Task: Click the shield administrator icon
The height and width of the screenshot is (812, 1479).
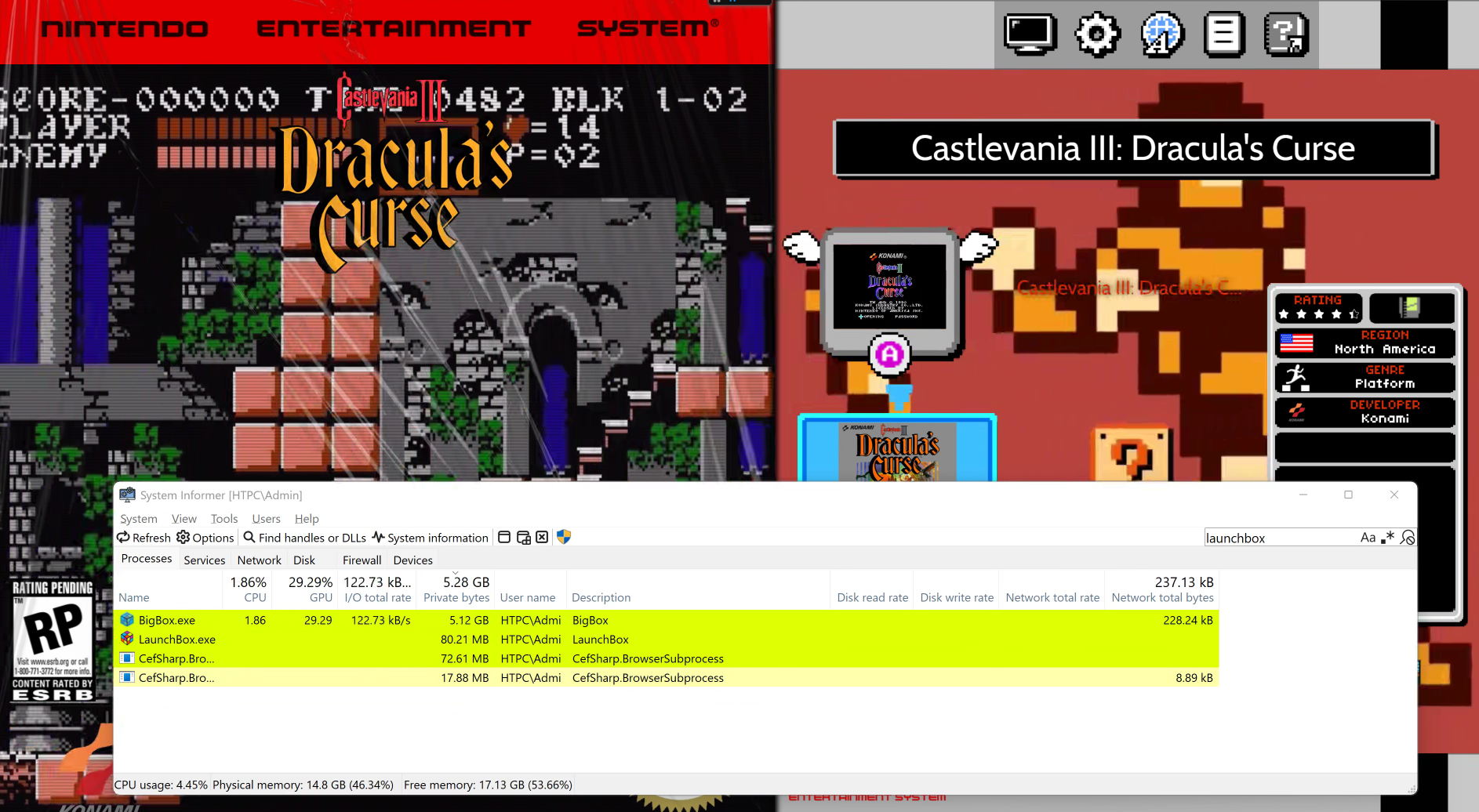Action: point(564,538)
